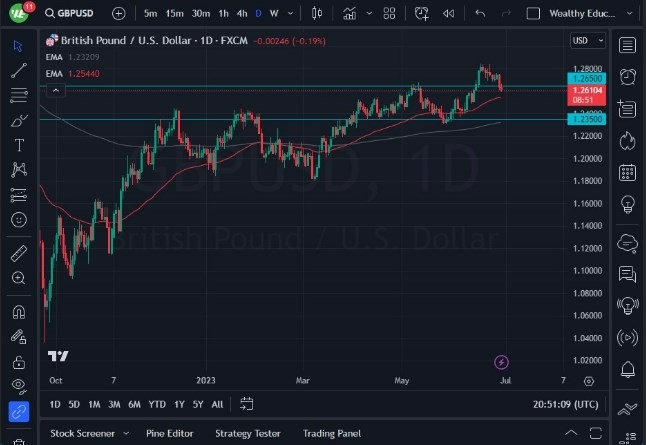Select the daily D timeframe
The width and height of the screenshot is (646, 445).
(x=258, y=14)
